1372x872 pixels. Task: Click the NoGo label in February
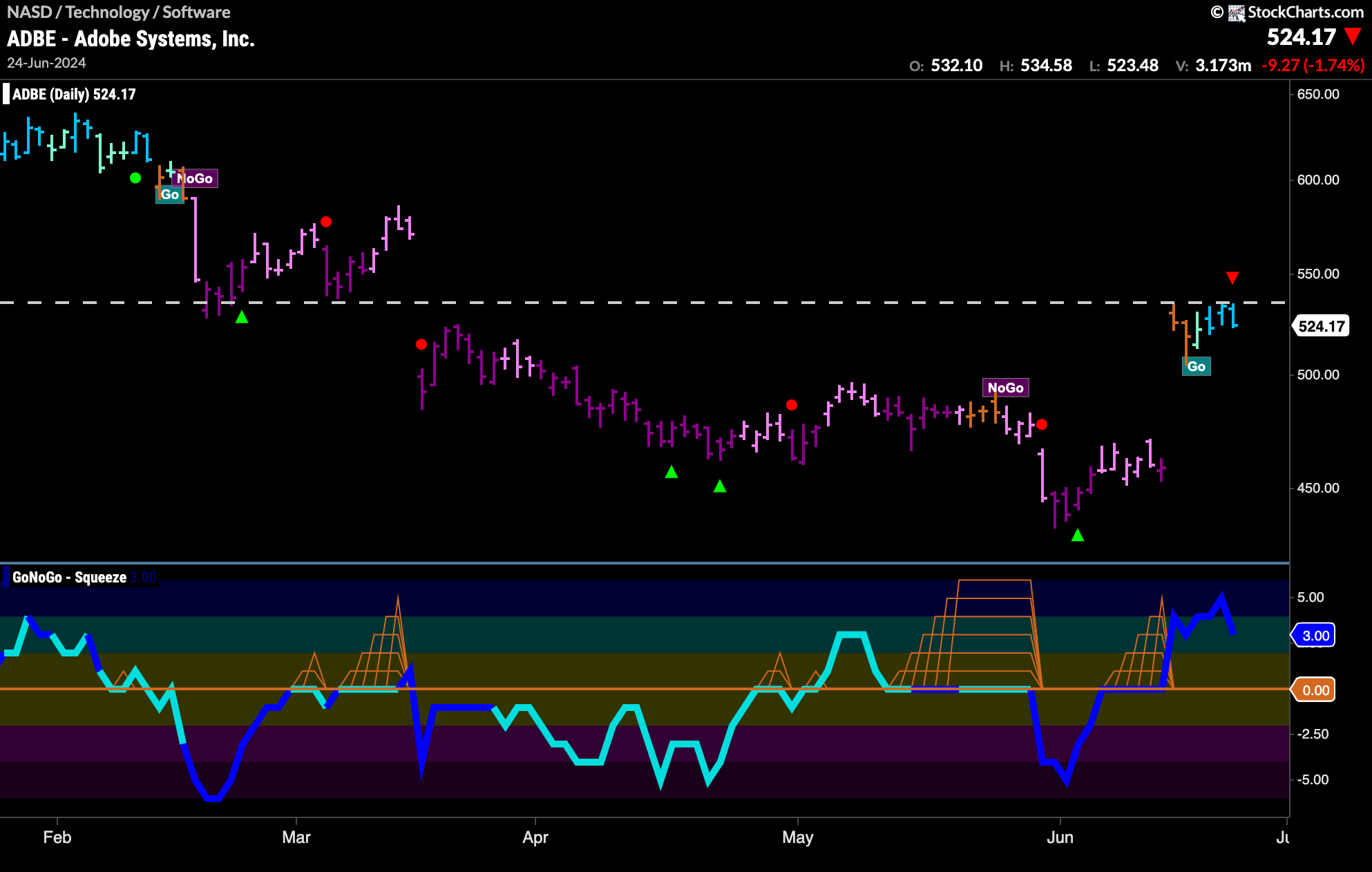pyautogui.click(x=195, y=178)
